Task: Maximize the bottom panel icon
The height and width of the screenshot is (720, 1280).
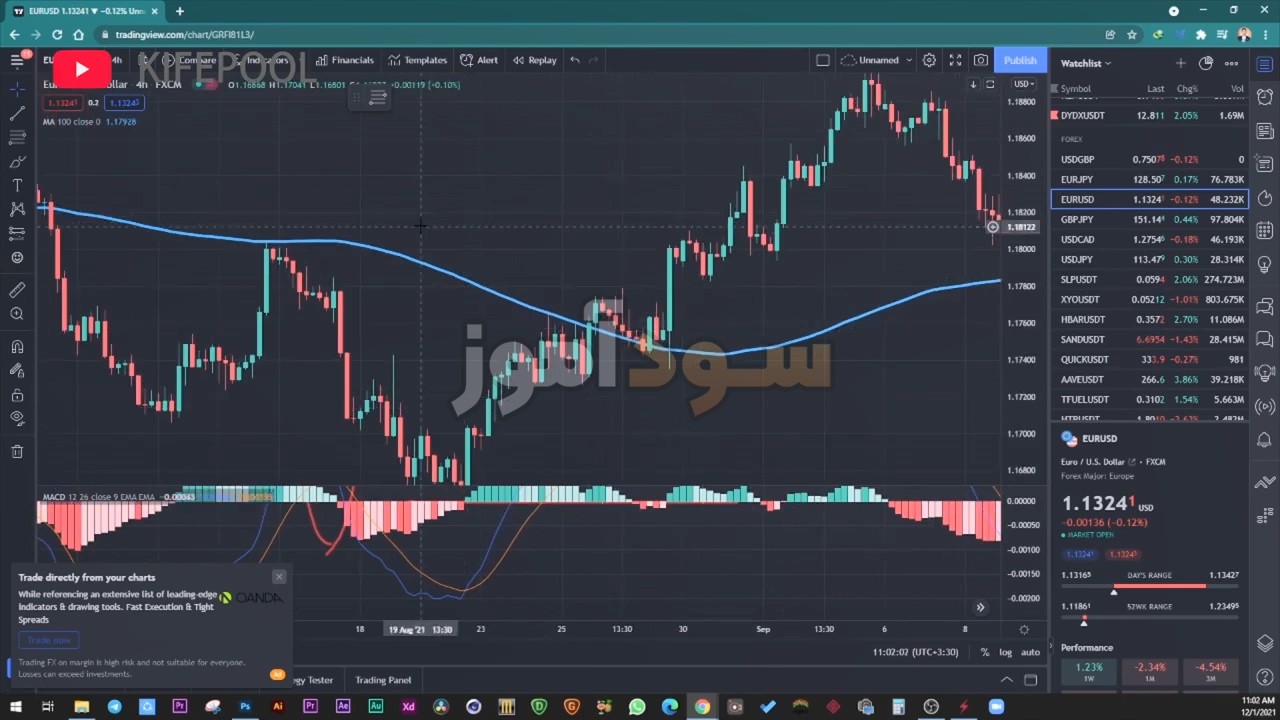Action: (1031, 680)
